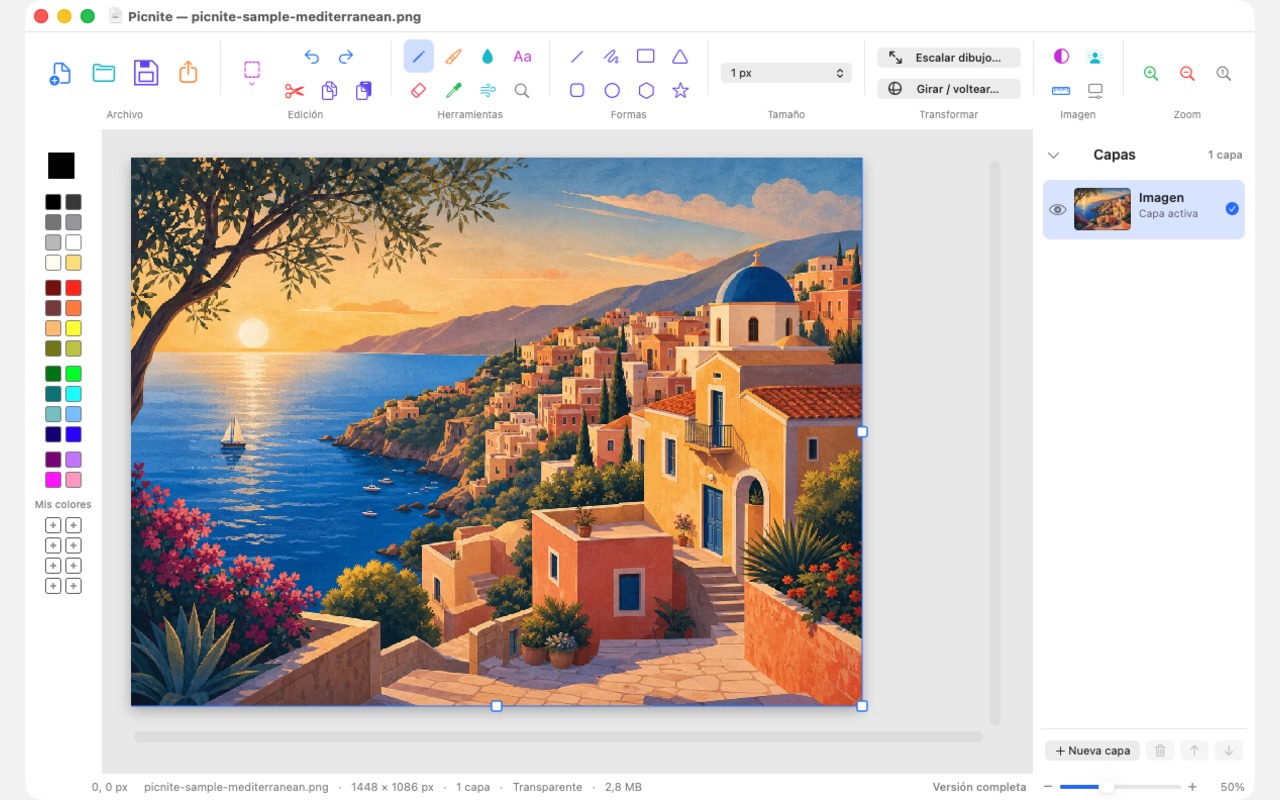
Task: Delete layer with the trash button
Action: 1160,751
